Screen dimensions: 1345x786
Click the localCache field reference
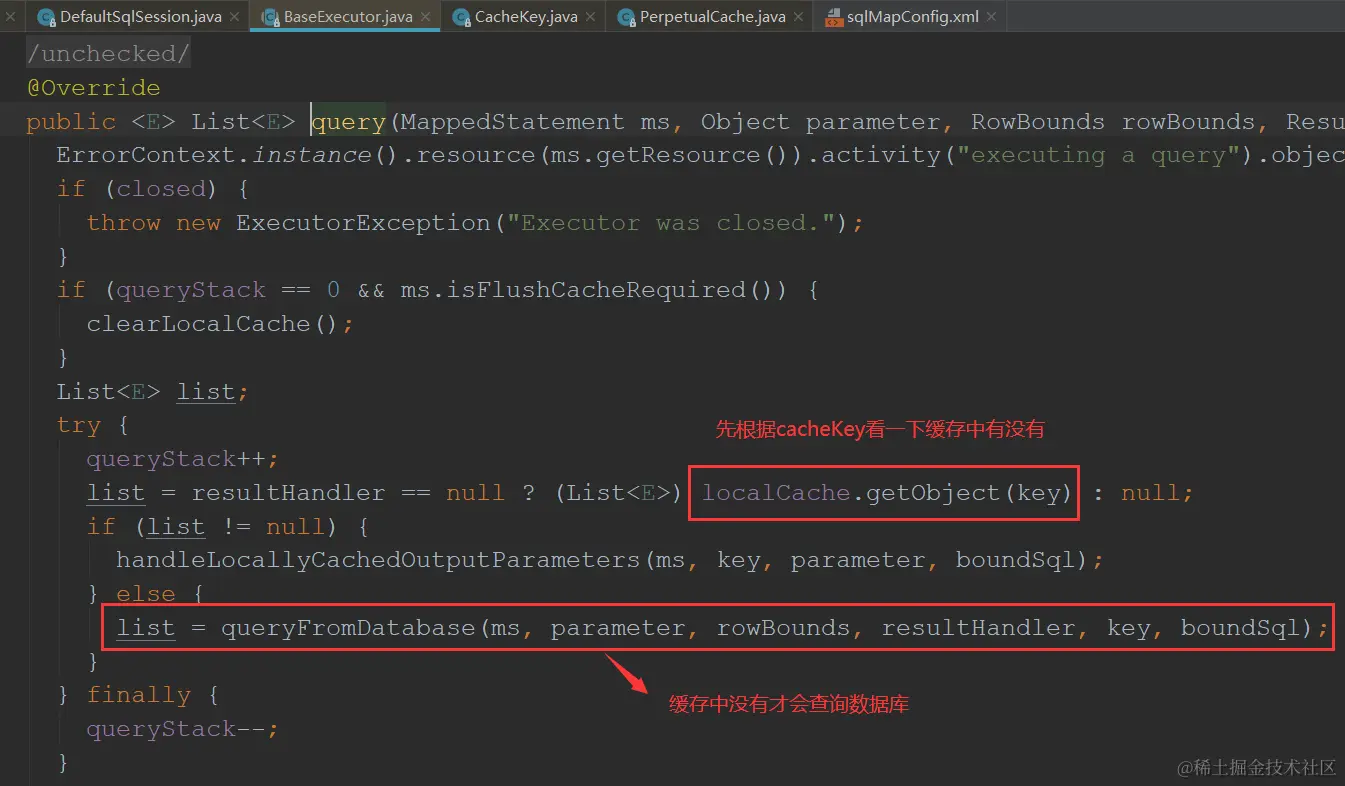tap(775, 493)
